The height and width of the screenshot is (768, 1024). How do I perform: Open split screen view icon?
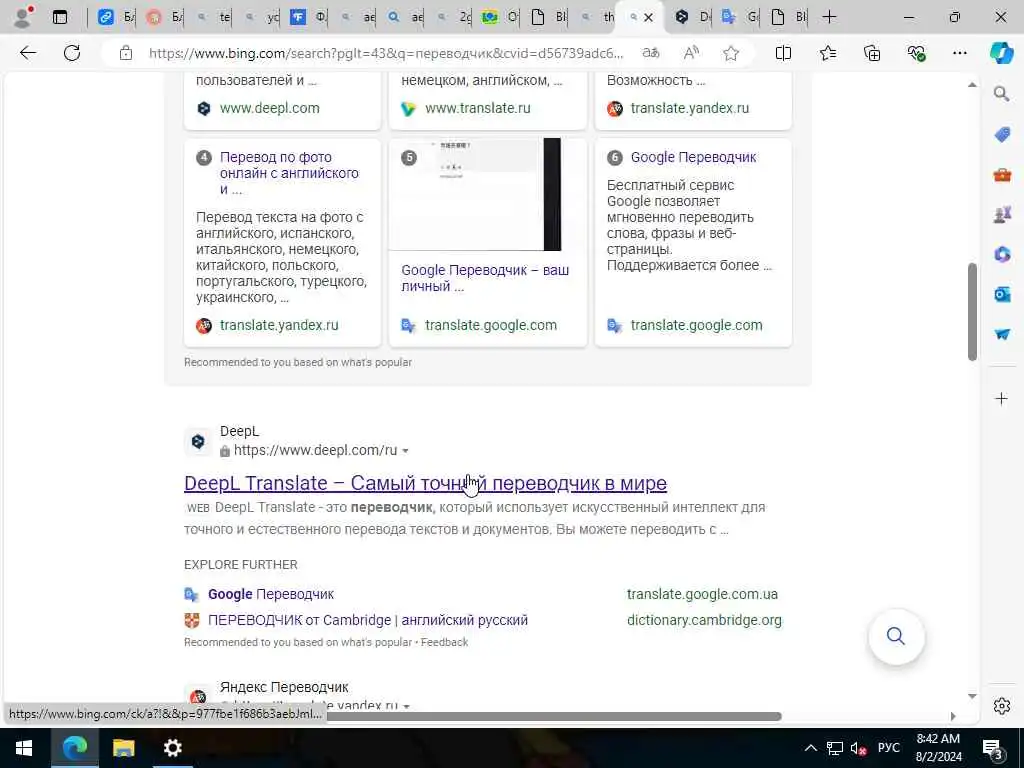[x=783, y=53]
